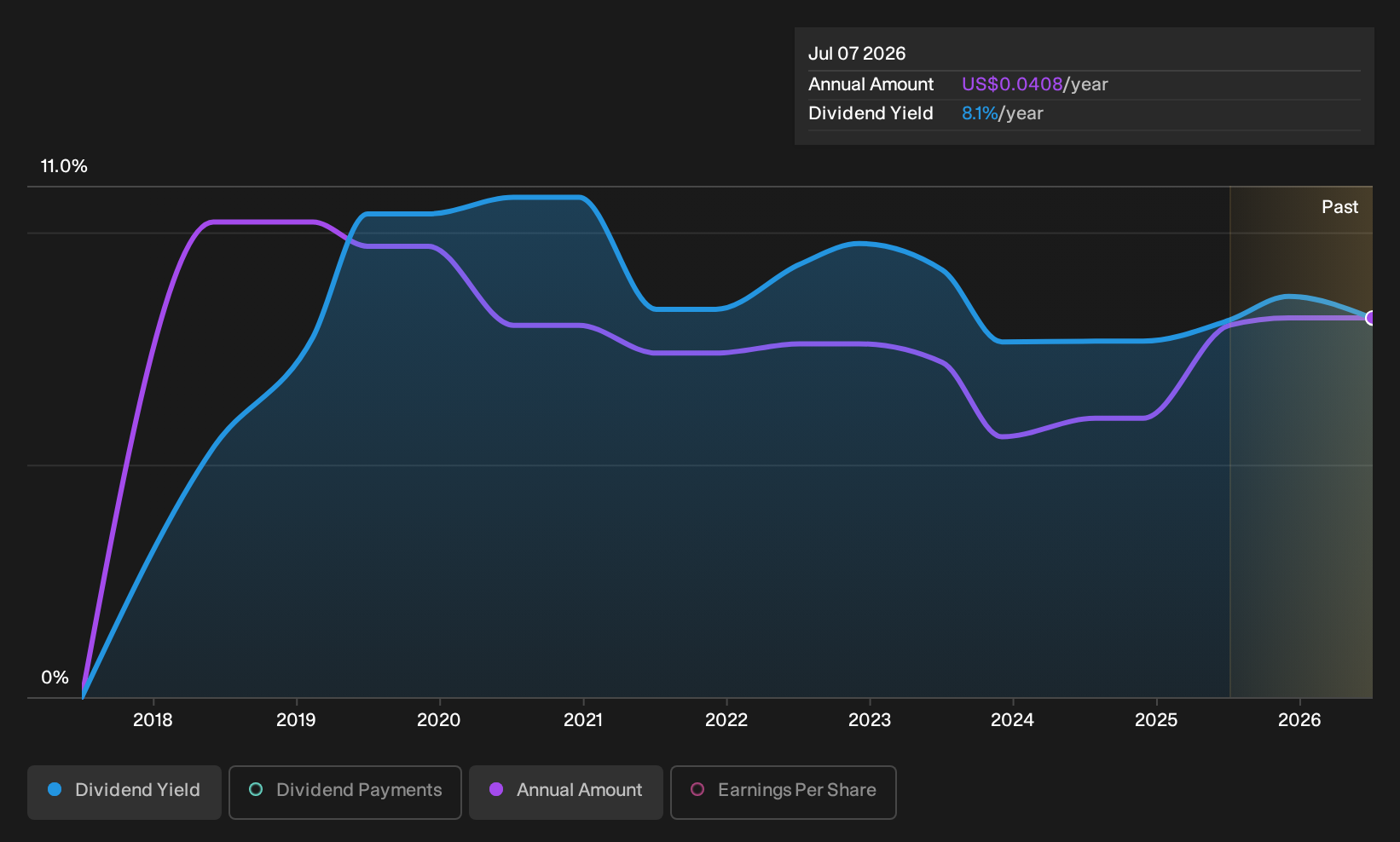The image size is (1400, 842).
Task: Select the 2026 axis label
Action: (1299, 720)
